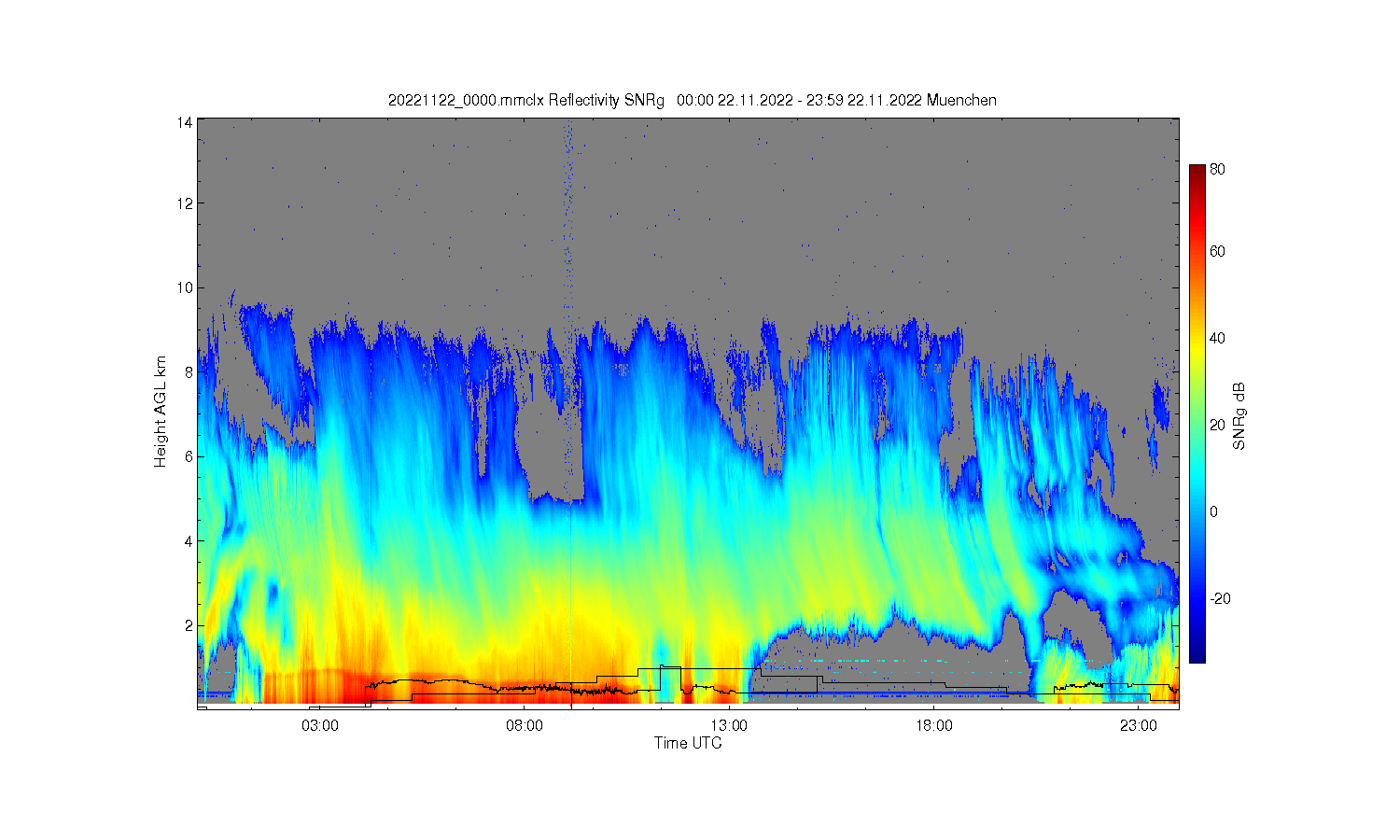Click the 'Time UTC' axis label

coord(688,743)
